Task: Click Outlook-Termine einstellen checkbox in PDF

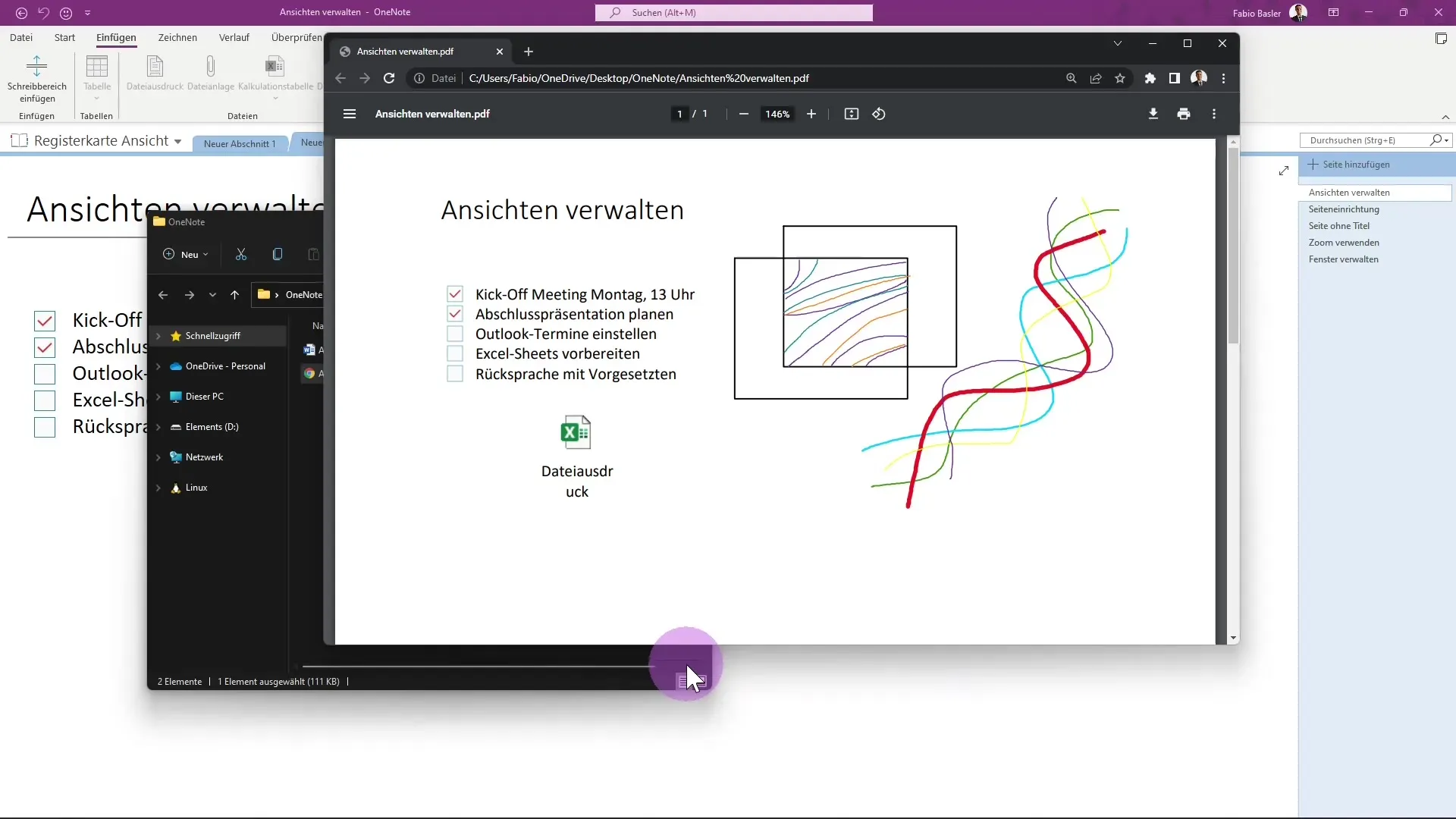Action: coord(455,334)
